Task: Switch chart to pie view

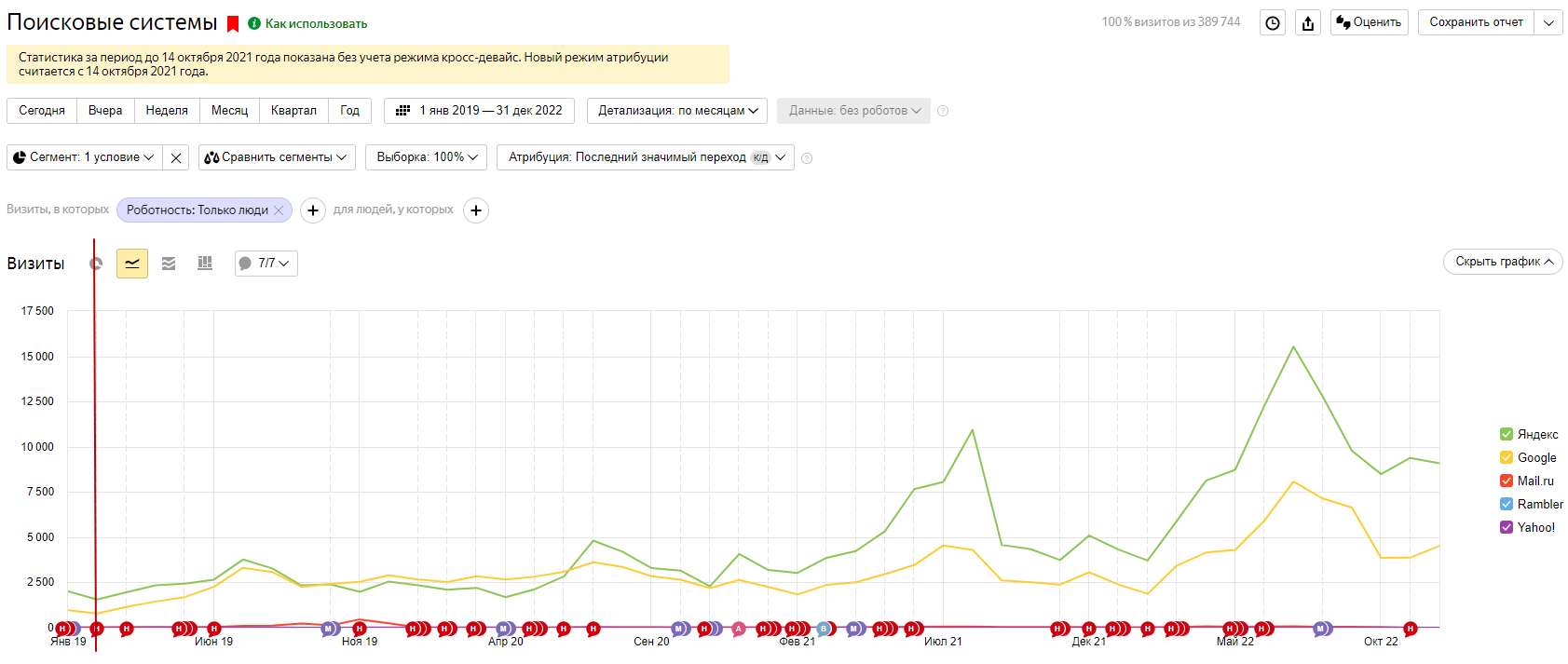Action: click(x=96, y=264)
